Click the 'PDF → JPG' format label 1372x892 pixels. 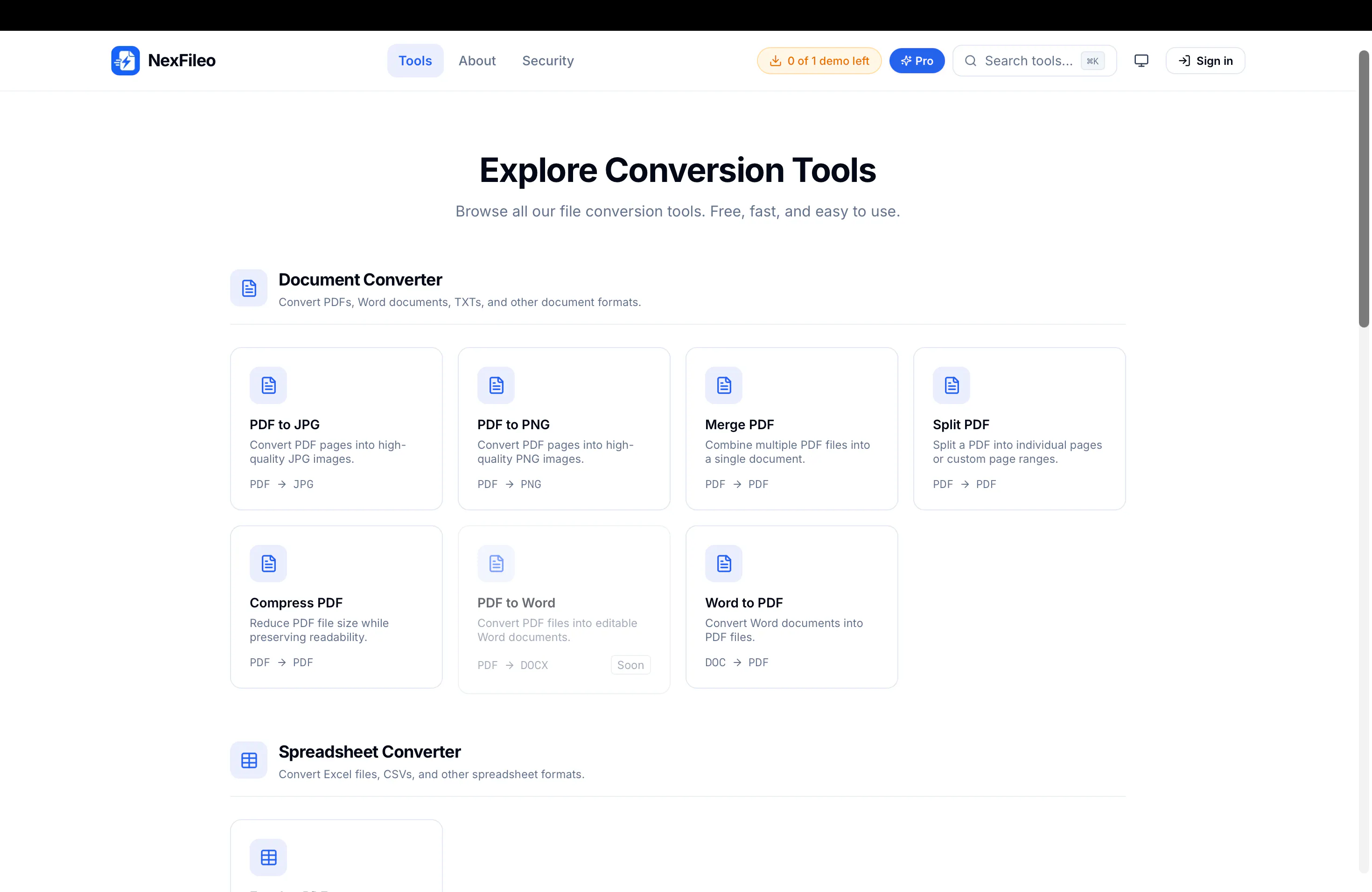click(x=281, y=484)
